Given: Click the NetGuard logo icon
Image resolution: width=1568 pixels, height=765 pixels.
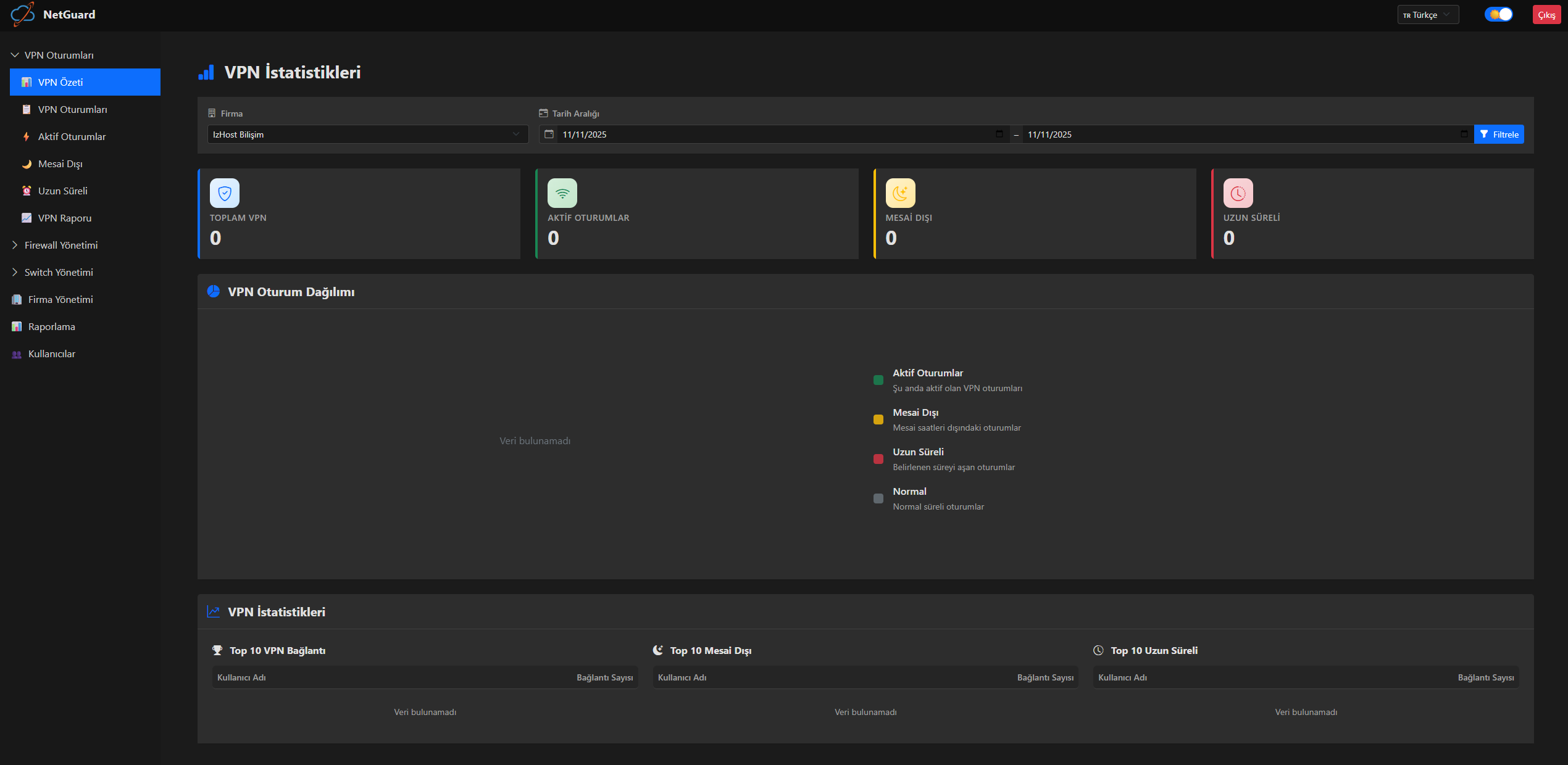Looking at the screenshot, I should pyautogui.click(x=23, y=14).
